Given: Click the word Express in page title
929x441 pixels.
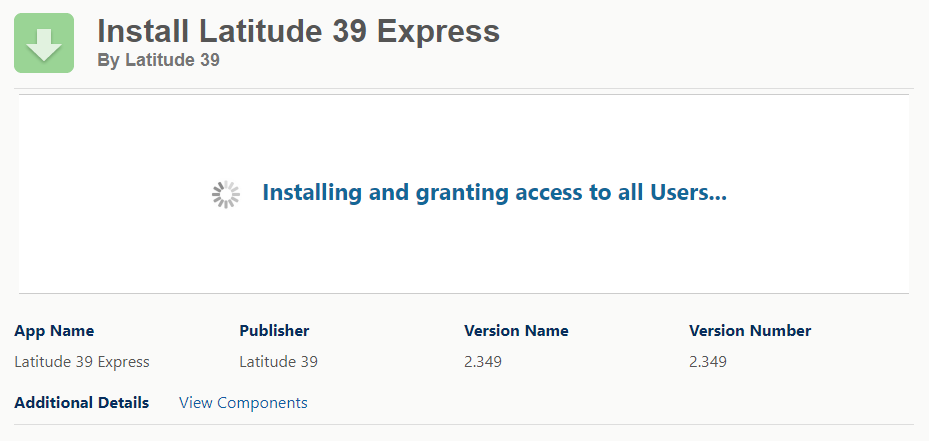Looking at the screenshot, I should [x=438, y=31].
